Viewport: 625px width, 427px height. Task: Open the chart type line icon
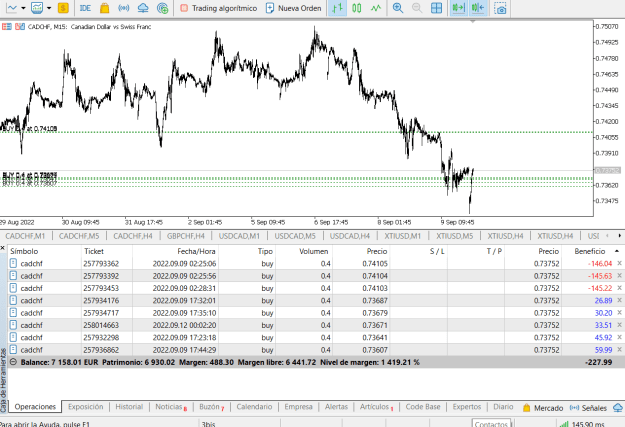12,8
